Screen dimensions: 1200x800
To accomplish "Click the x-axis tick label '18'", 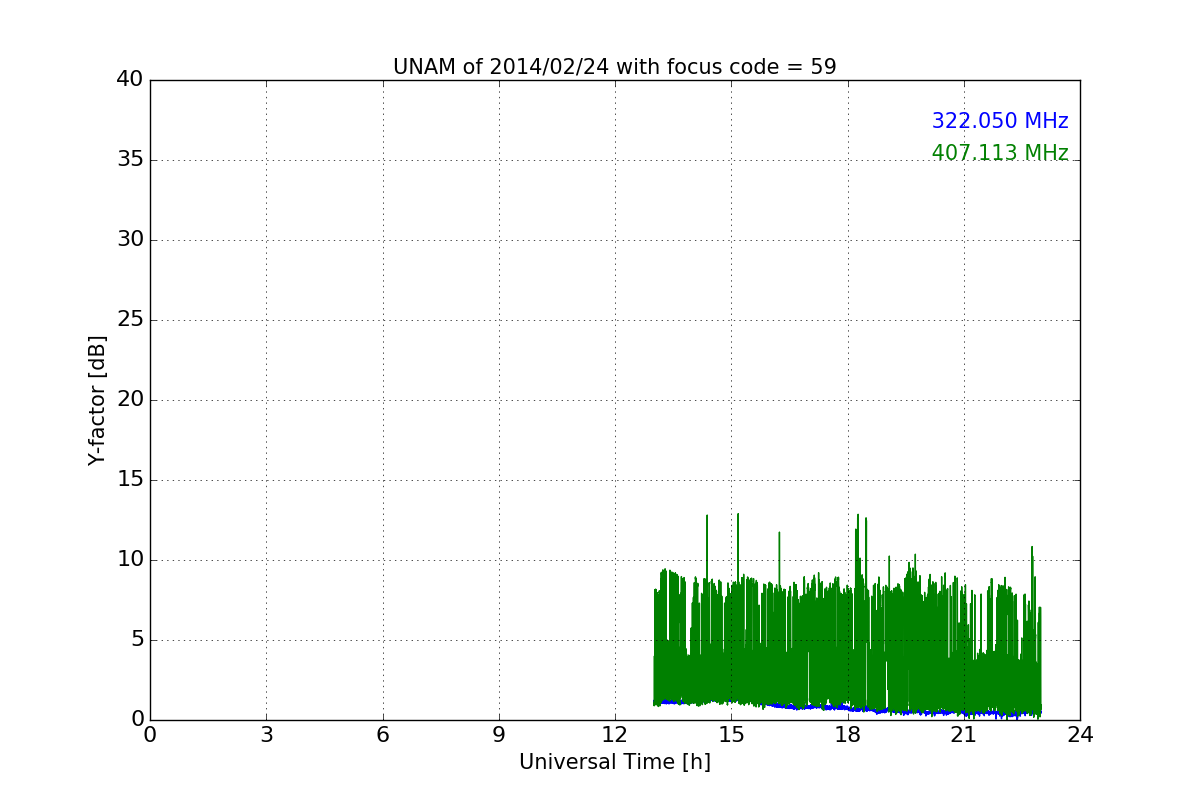I will coord(847,735).
